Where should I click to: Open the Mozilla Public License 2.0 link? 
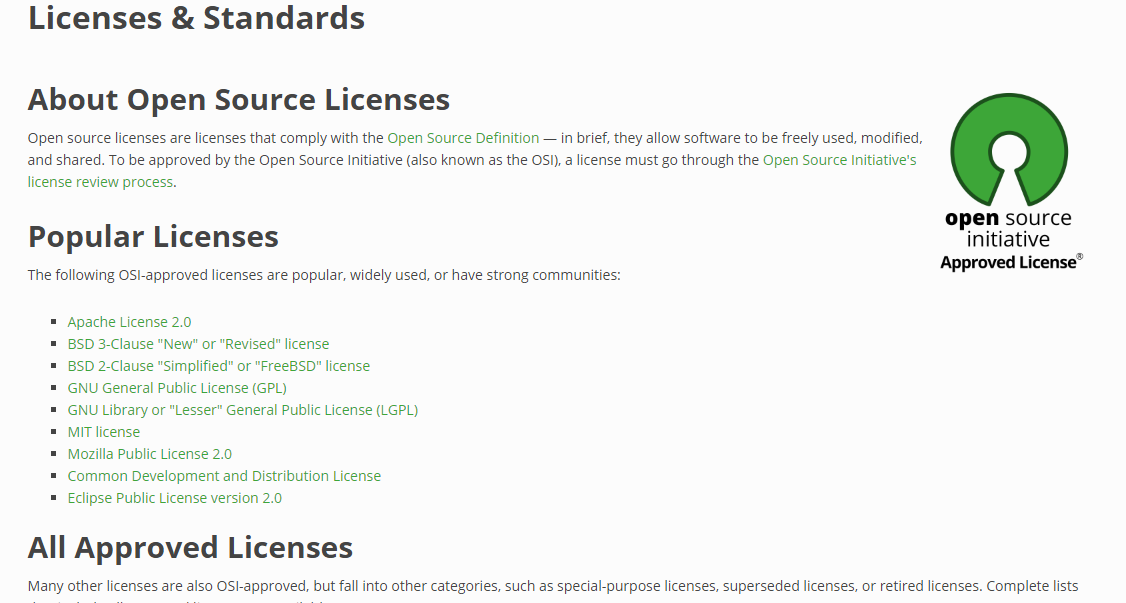coord(149,454)
